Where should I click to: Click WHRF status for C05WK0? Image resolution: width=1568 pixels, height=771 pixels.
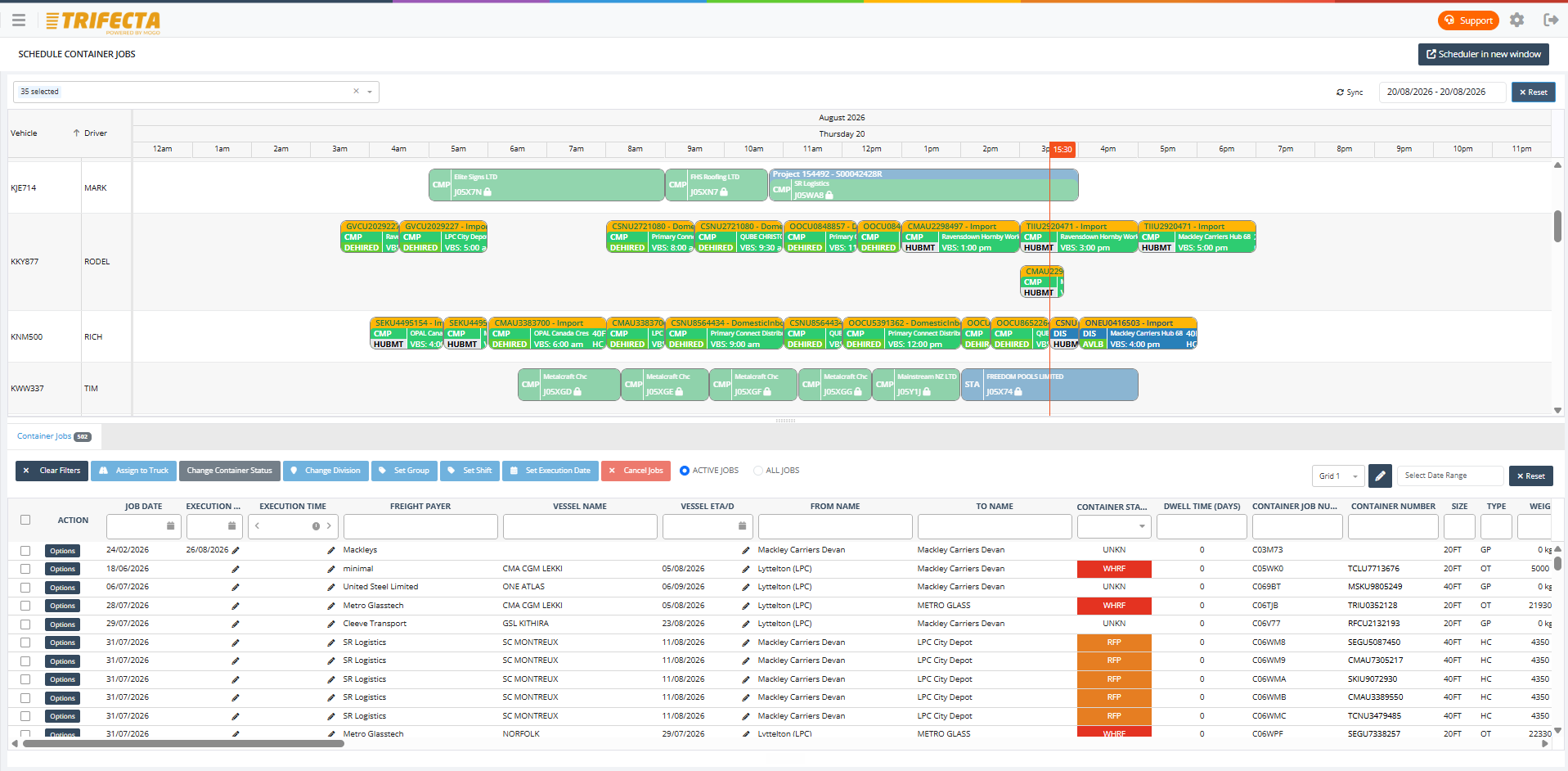[x=1114, y=569]
